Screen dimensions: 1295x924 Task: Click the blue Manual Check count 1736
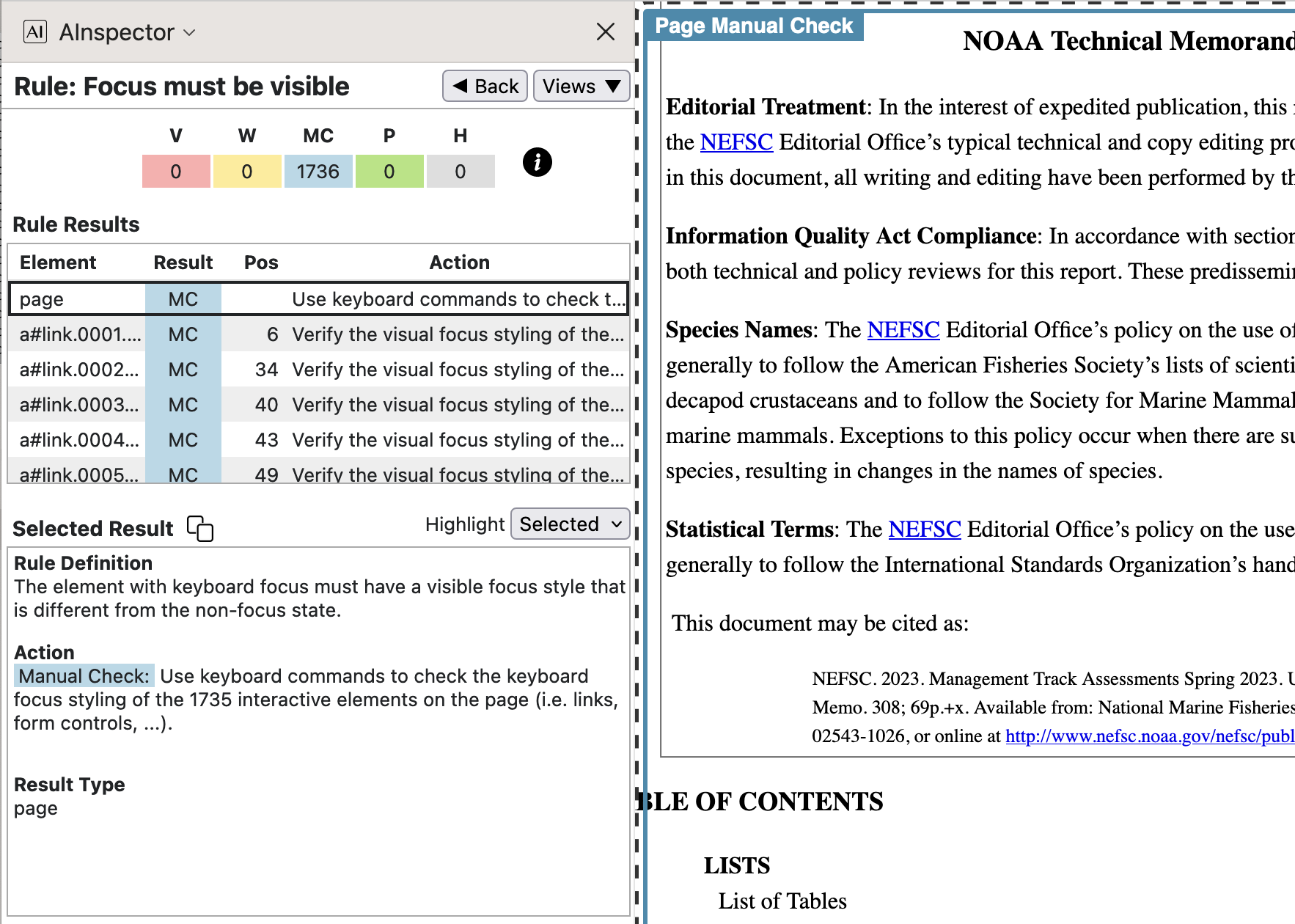click(x=318, y=172)
